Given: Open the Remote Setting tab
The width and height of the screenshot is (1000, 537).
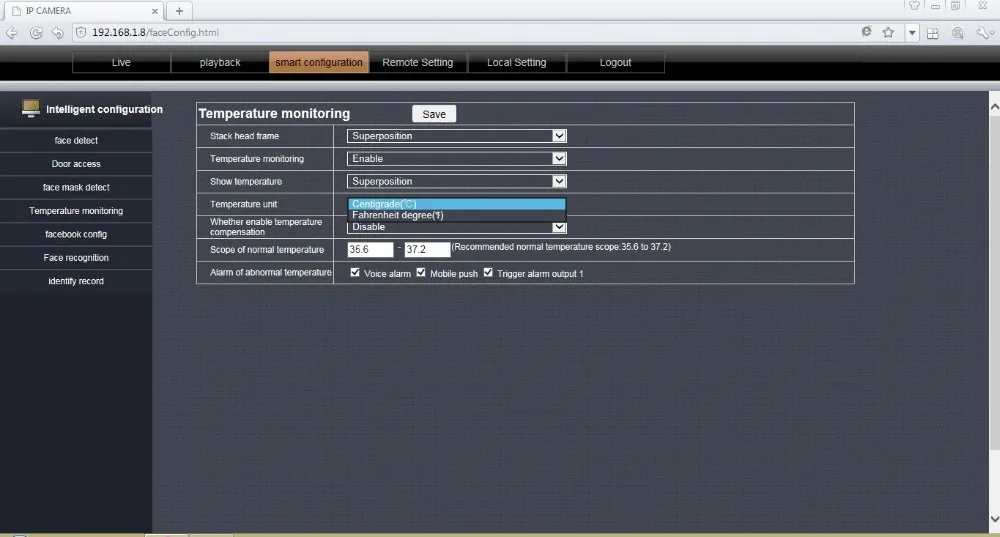Looking at the screenshot, I should (418, 63).
